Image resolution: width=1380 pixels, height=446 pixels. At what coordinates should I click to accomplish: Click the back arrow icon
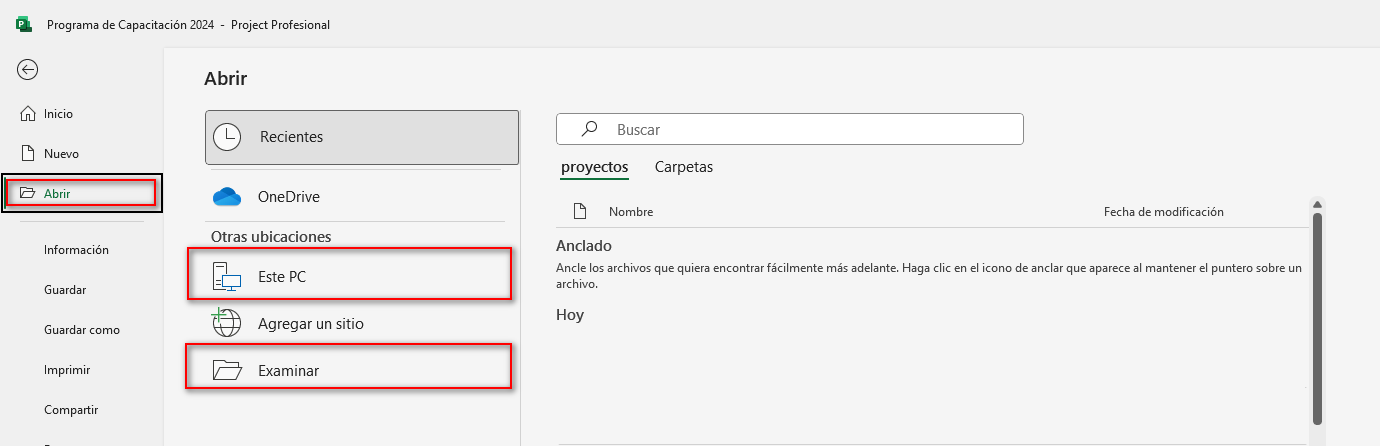tap(28, 69)
